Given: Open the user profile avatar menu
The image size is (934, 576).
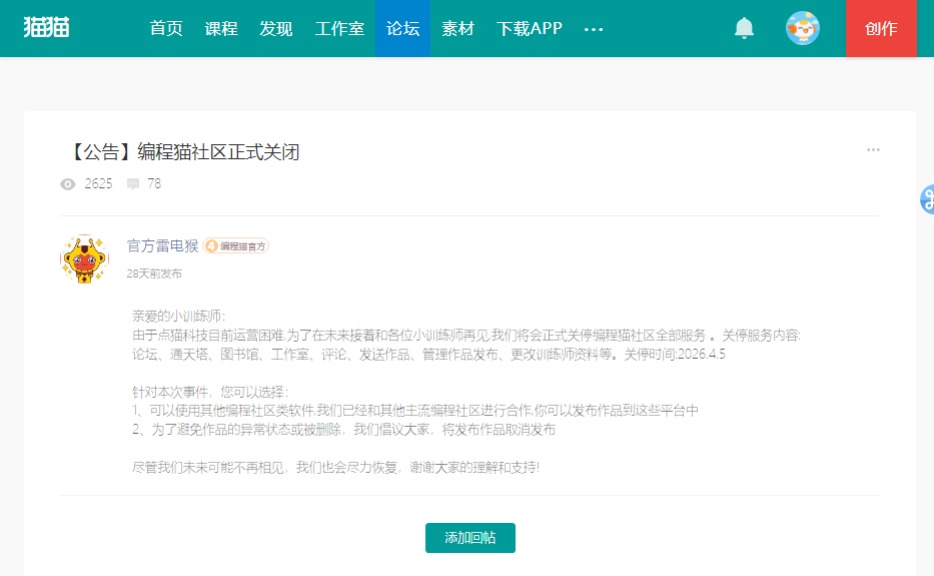Looking at the screenshot, I should click(802, 28).
